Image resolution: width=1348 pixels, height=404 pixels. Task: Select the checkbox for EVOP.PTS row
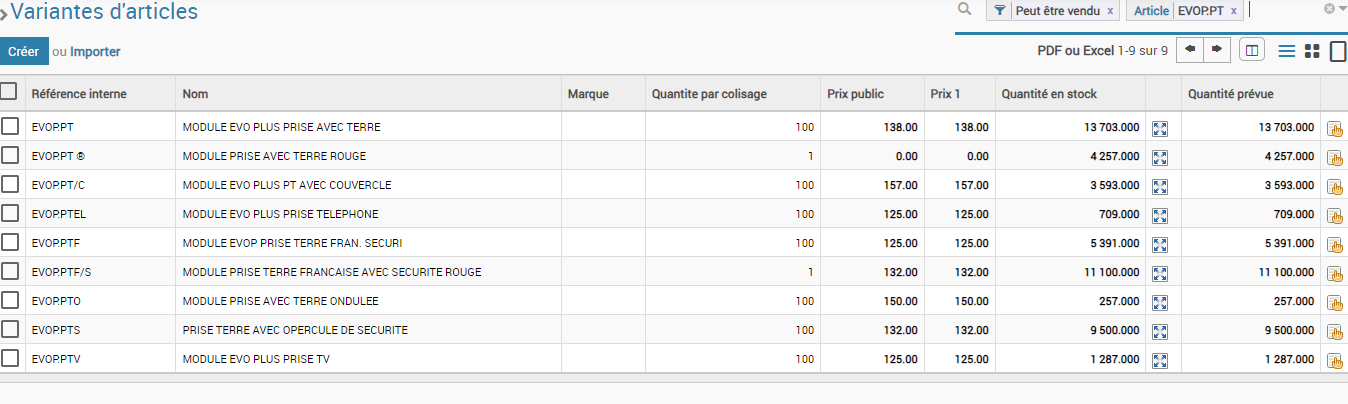point(10,330)
